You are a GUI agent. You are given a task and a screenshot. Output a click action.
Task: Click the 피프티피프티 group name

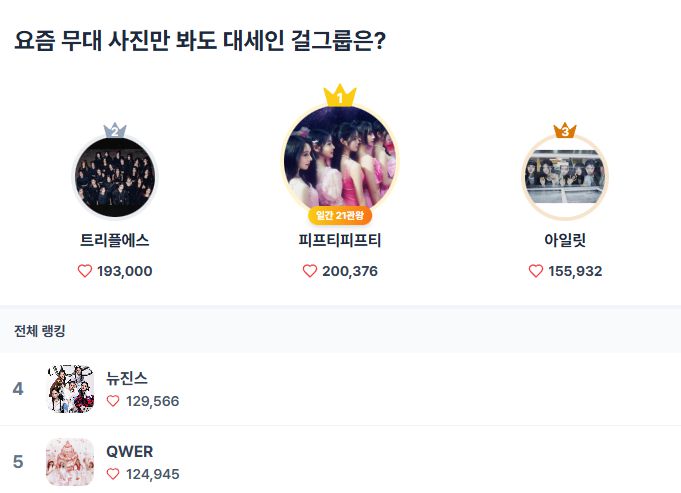click(340, 240)
